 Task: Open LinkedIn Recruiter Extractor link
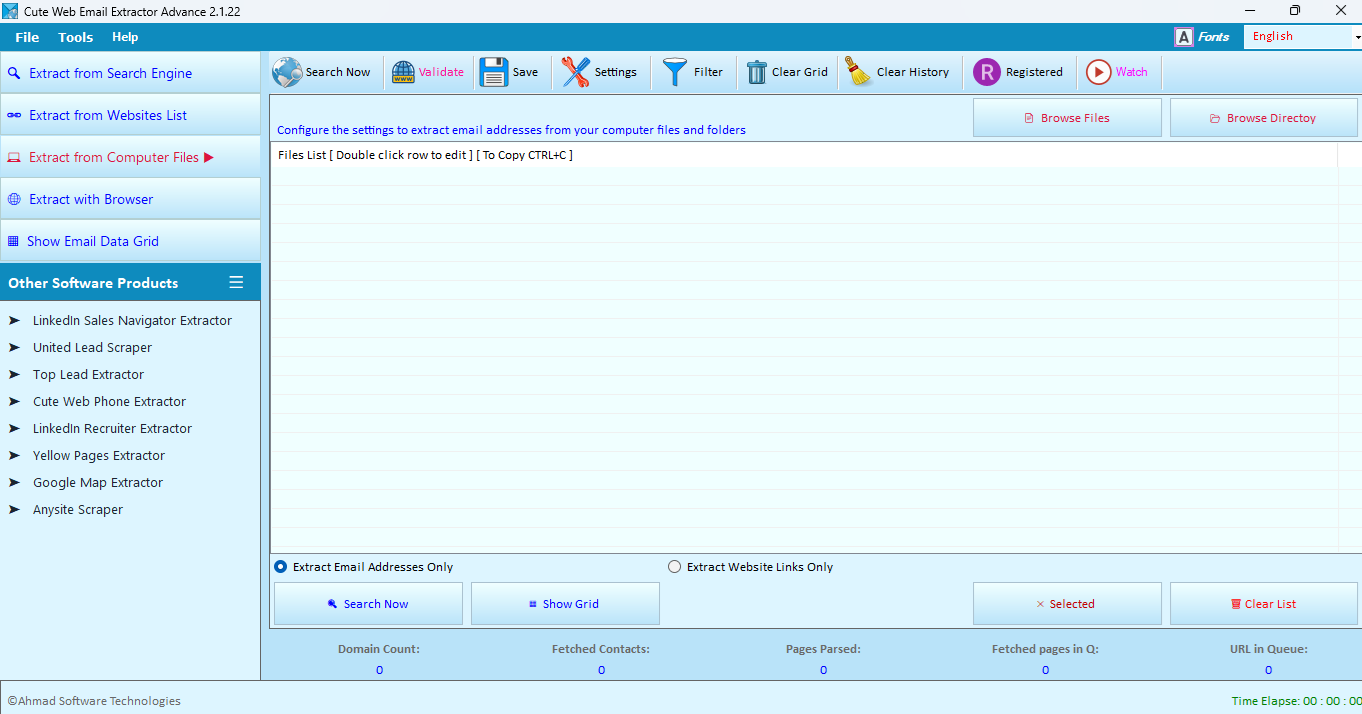coord(112,428)
